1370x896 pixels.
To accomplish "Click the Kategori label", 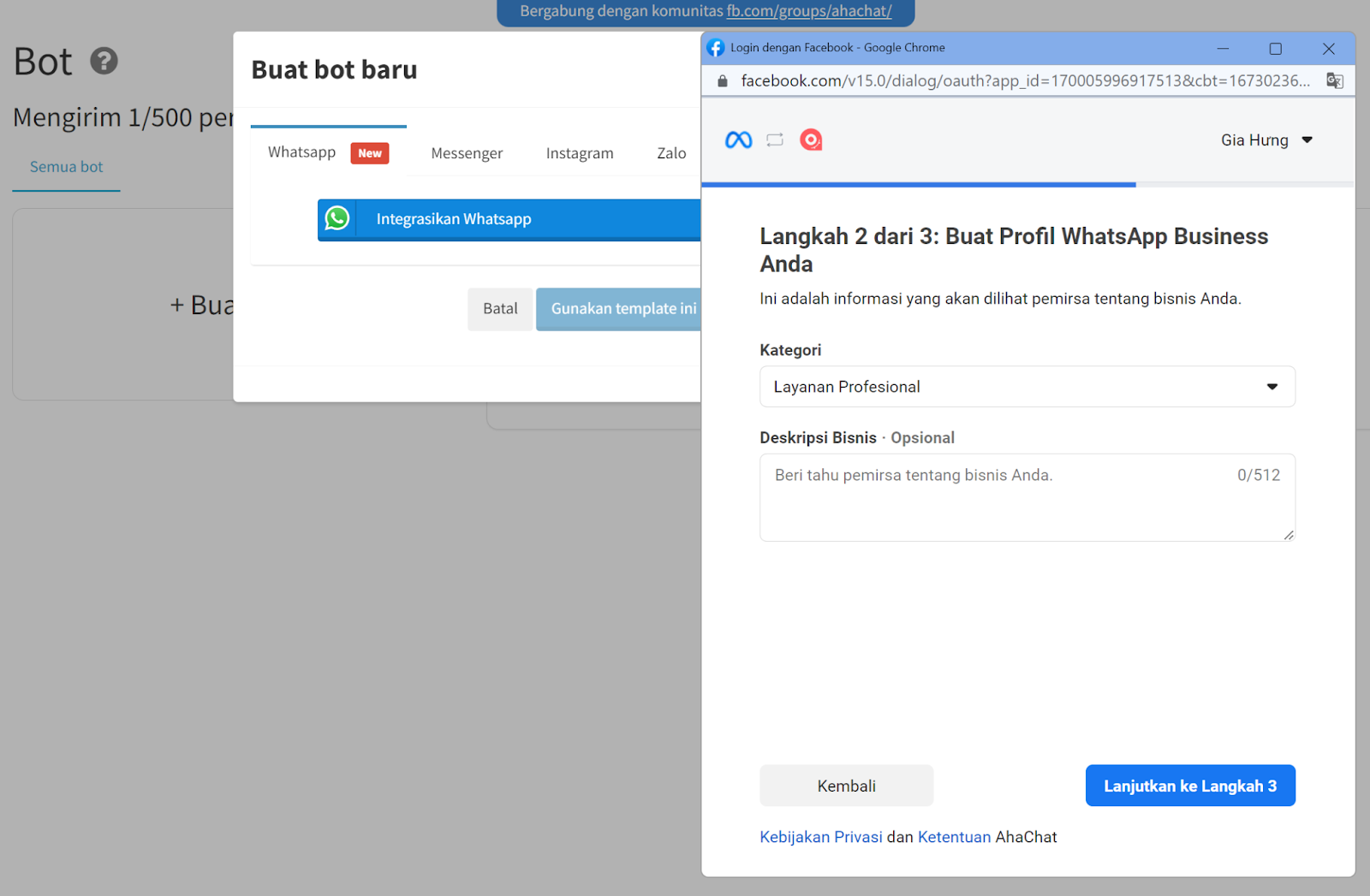I will [790, 350].
